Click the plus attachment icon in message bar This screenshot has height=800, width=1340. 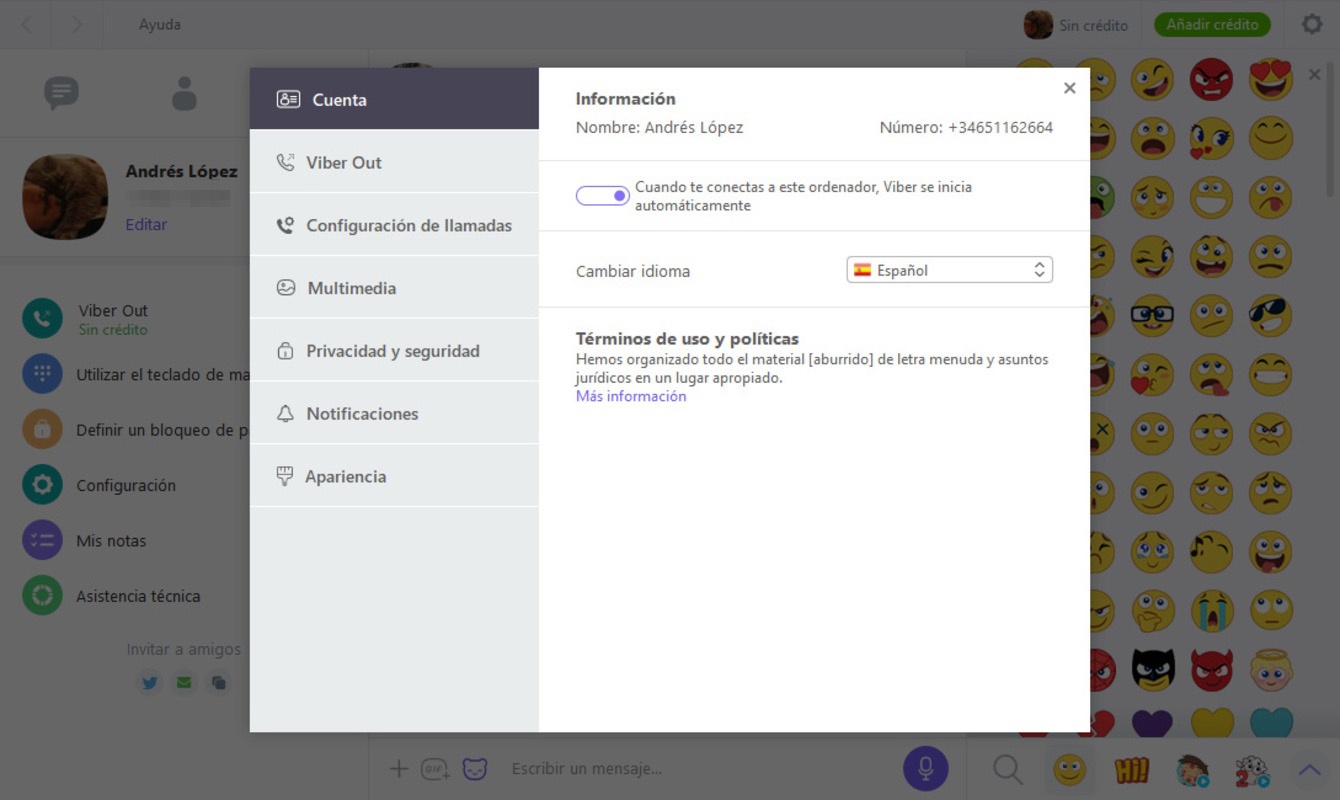tap(399, 769)
